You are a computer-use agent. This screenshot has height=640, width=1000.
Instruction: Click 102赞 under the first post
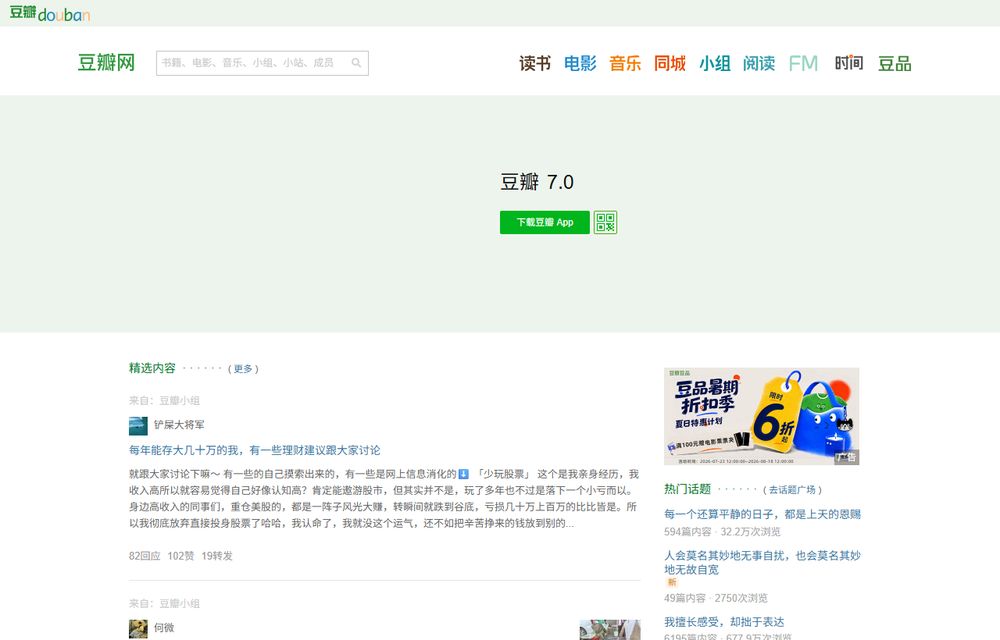click(180, 556)
